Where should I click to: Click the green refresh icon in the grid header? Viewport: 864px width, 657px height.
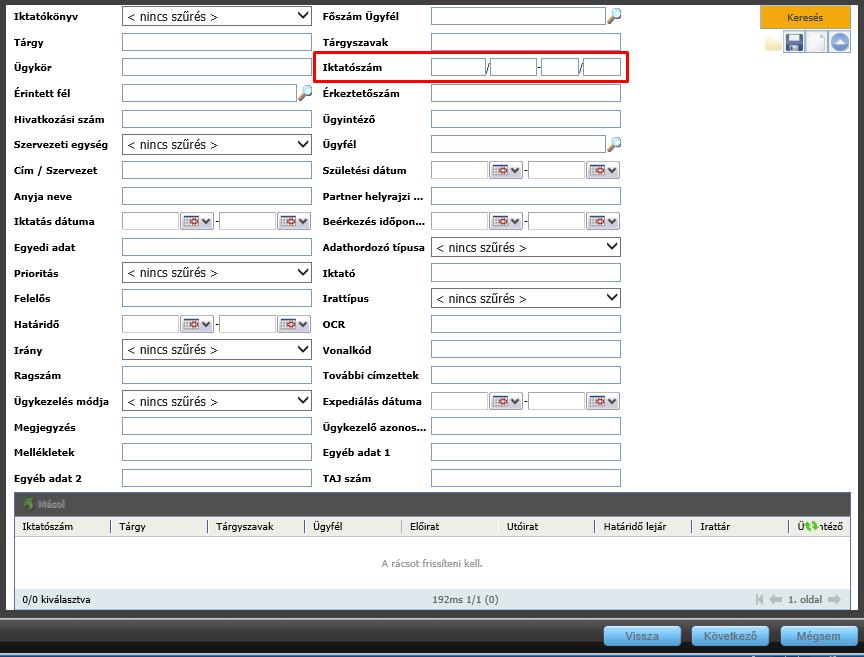pyautogui.click(x=812, y=526)
